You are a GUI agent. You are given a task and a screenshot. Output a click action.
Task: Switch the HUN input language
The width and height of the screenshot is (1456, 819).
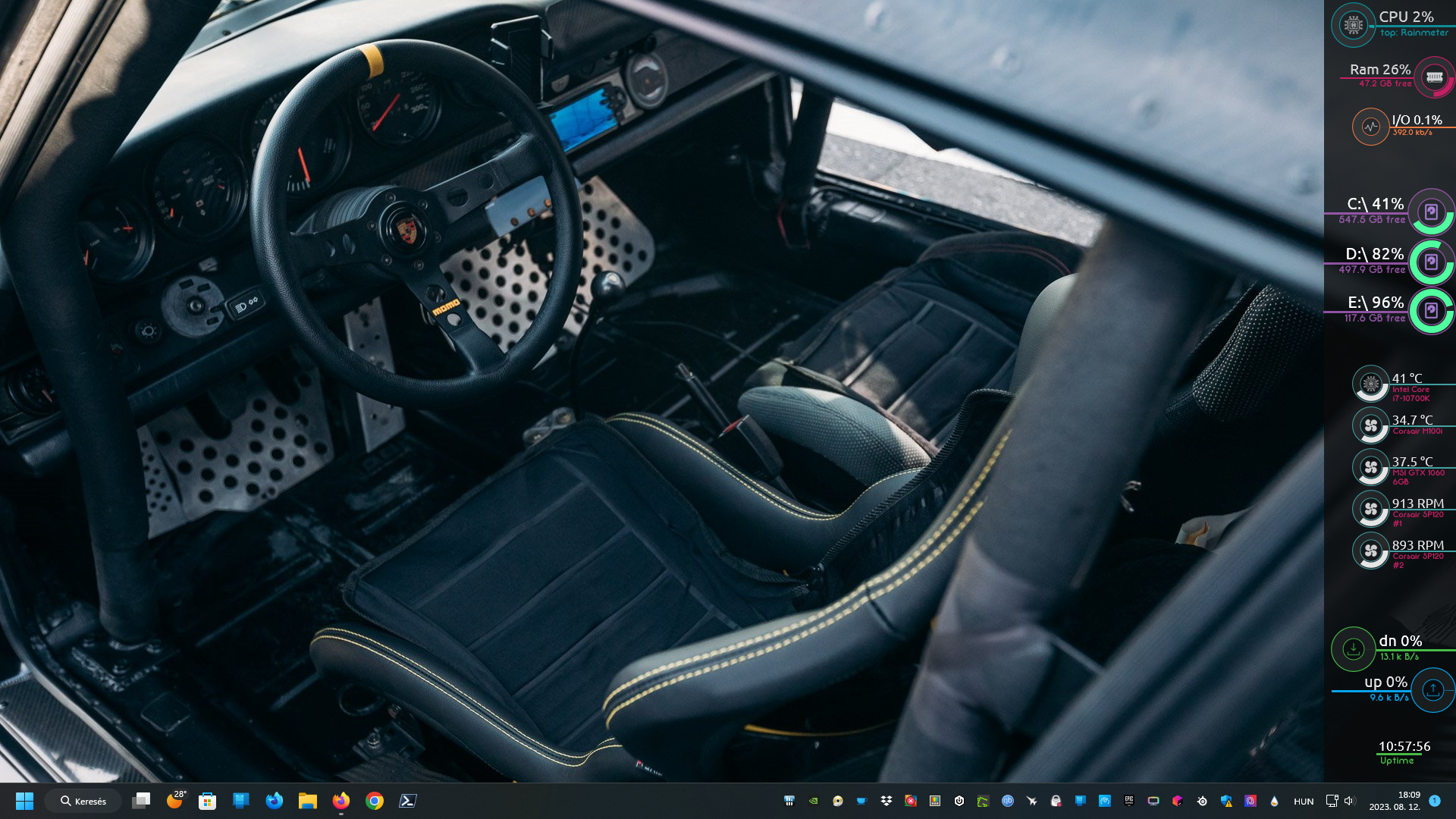tap(1304, 801)
